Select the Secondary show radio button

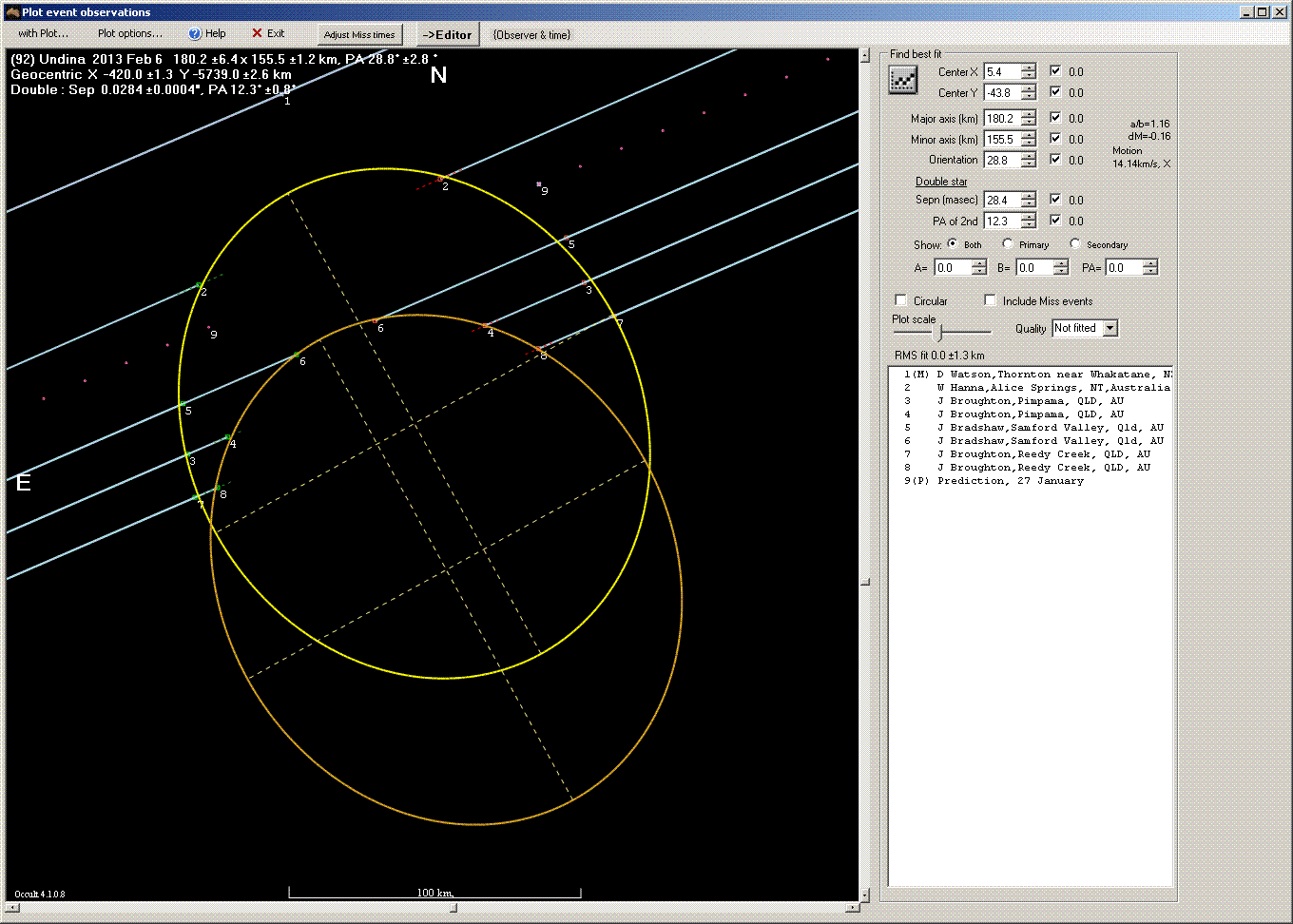(1075, 243)
